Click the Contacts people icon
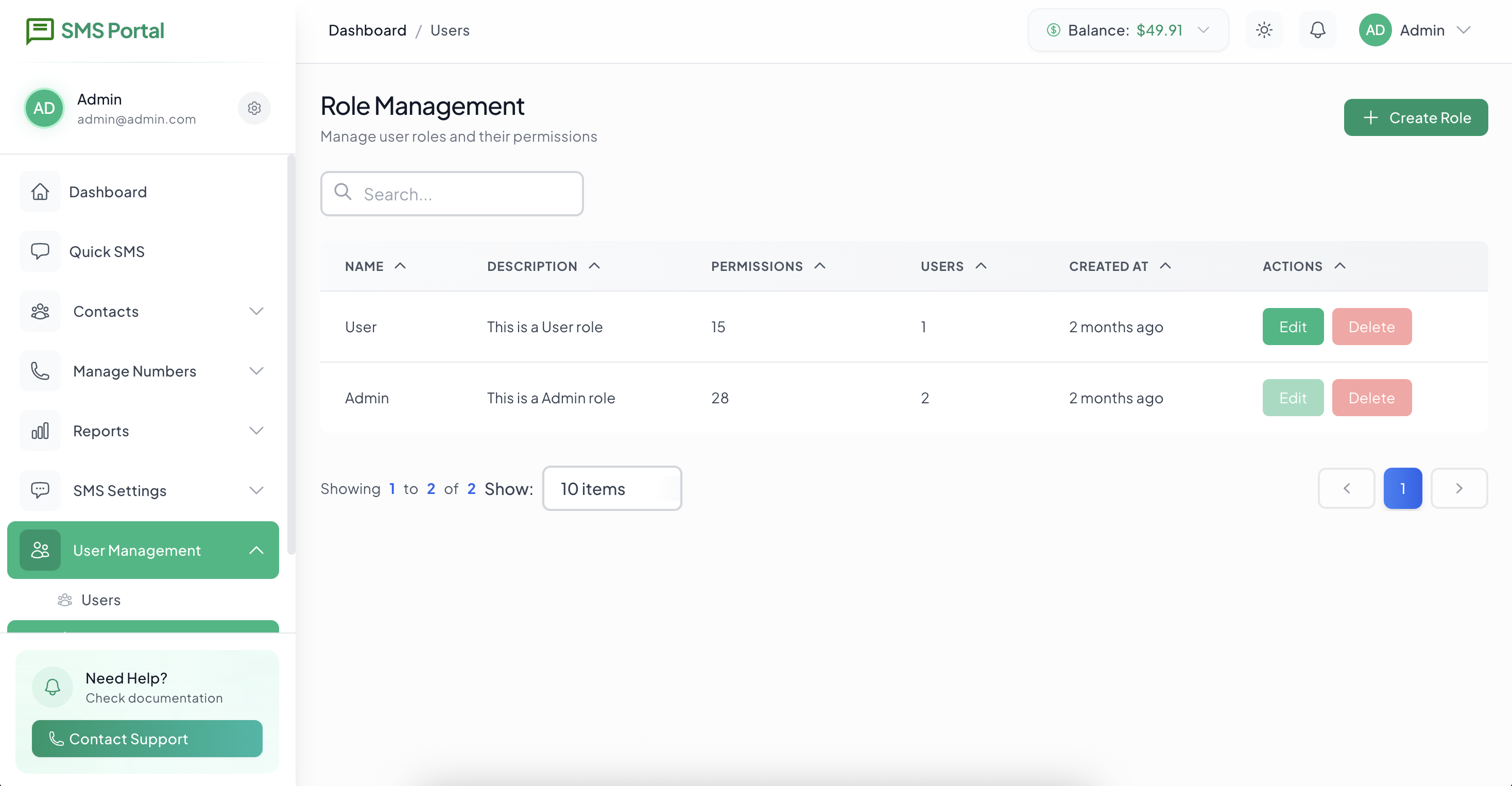The width and height of the screenshot is (1512, 786). coord(40,311)
